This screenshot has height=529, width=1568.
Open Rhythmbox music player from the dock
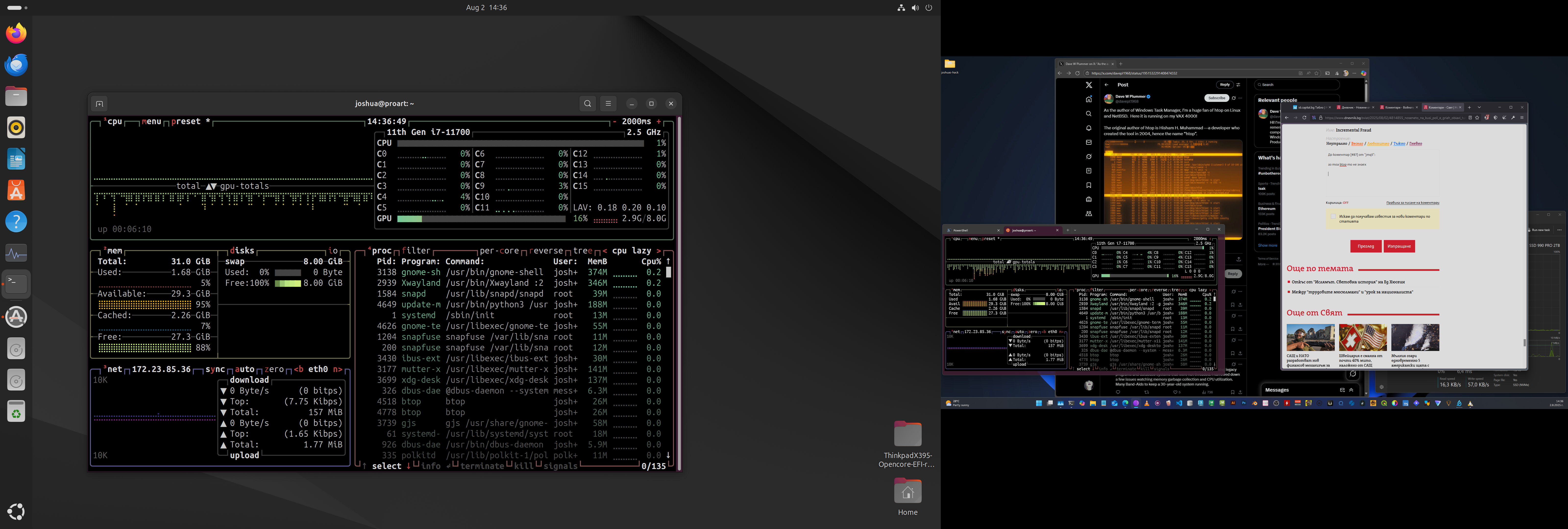click(16, 128)
